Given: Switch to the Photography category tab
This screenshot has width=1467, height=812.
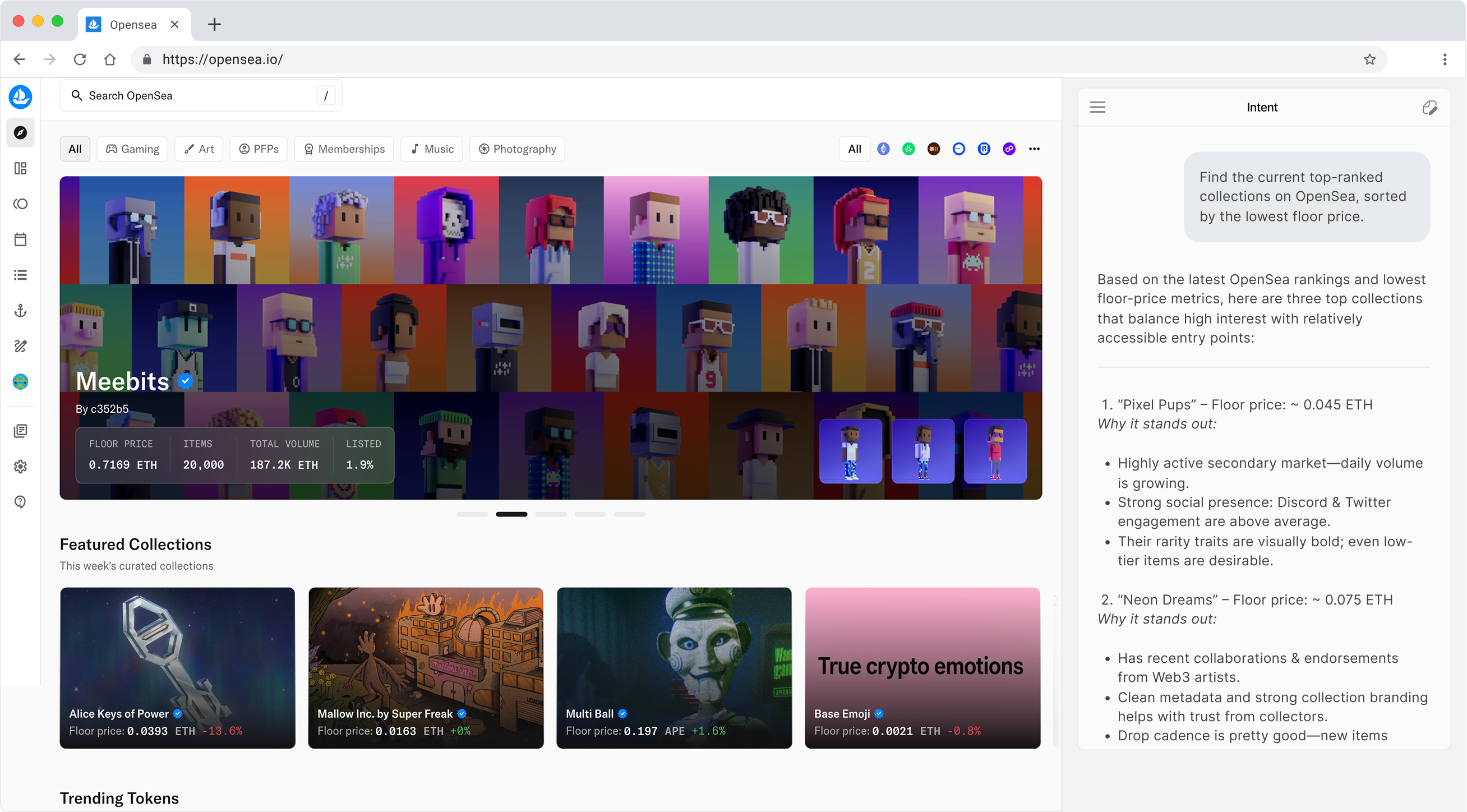Looking at the screenshot, I should tap(516, 149).
